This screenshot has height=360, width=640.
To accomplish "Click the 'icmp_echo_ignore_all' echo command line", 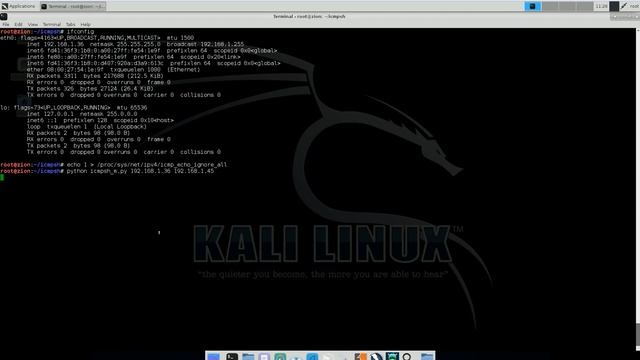I will point(113,164).
